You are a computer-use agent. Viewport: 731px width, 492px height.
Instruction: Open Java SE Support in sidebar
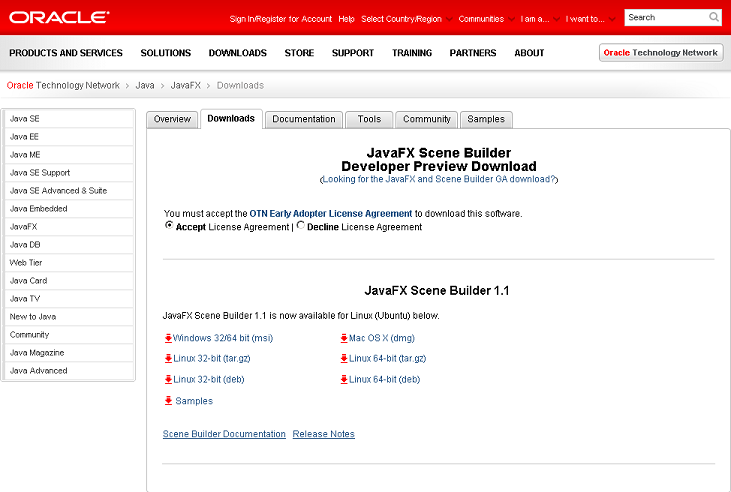[x=69, y=173]
